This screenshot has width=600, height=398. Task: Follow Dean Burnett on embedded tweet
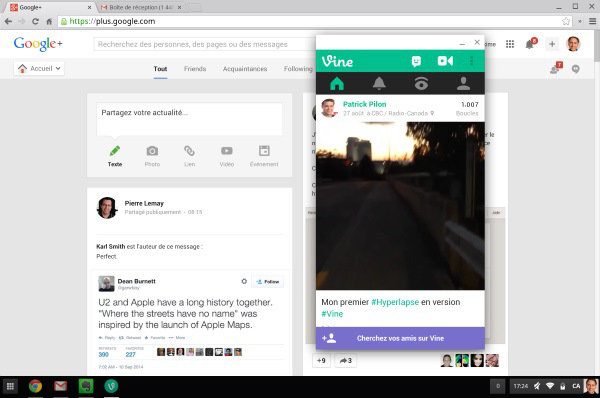267,282
